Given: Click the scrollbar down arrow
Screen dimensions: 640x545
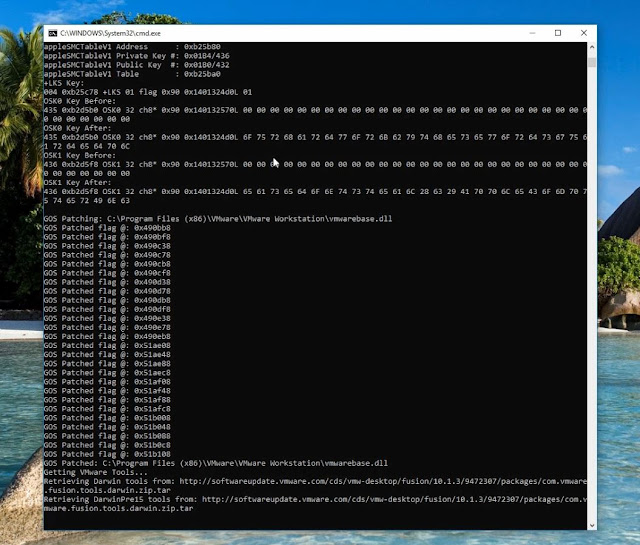Looking at the screenshot, I should [x=592, y=525].
